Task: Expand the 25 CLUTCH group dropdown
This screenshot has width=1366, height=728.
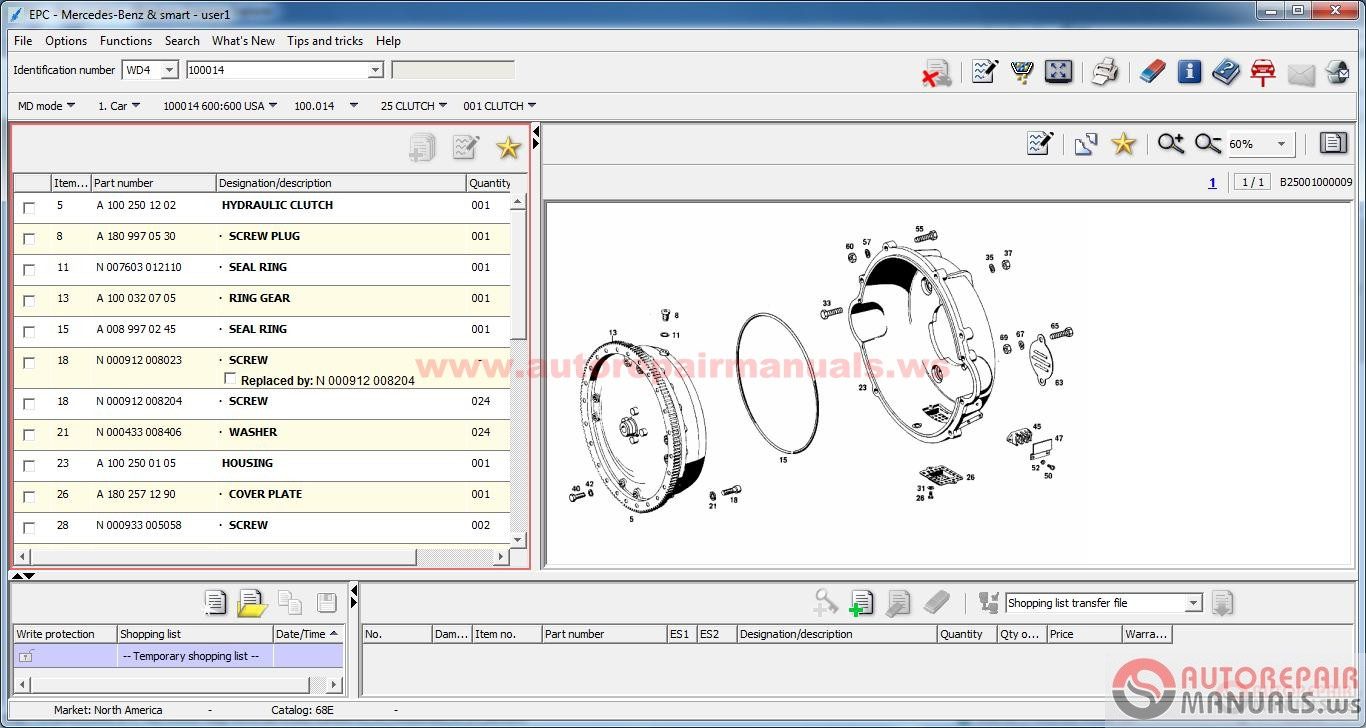Action: (x=444, y=105)
